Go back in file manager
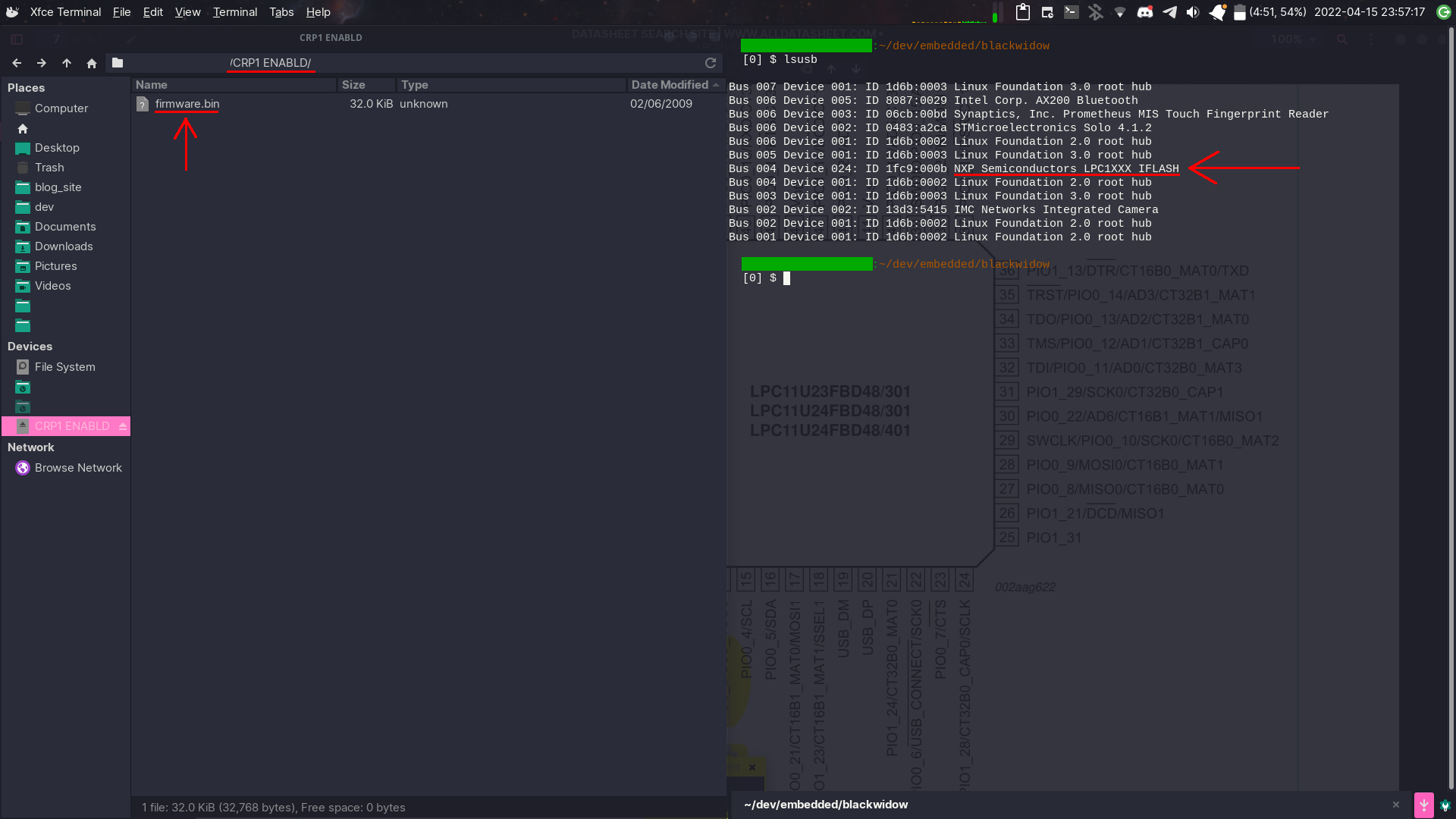Image resolution: width=1456 pixels, height=819 pixels. (x=17, y=63)
